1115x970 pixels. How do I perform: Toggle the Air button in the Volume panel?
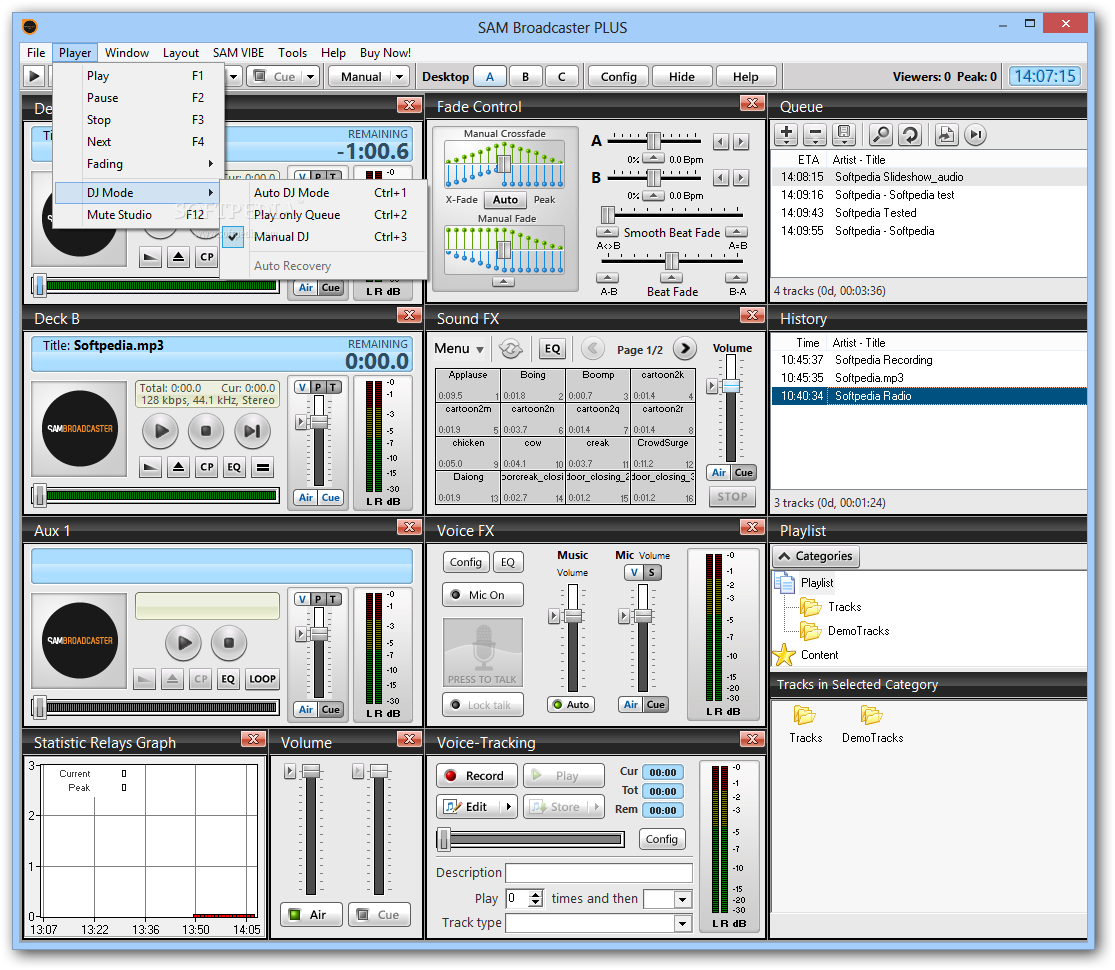(311, 915)
